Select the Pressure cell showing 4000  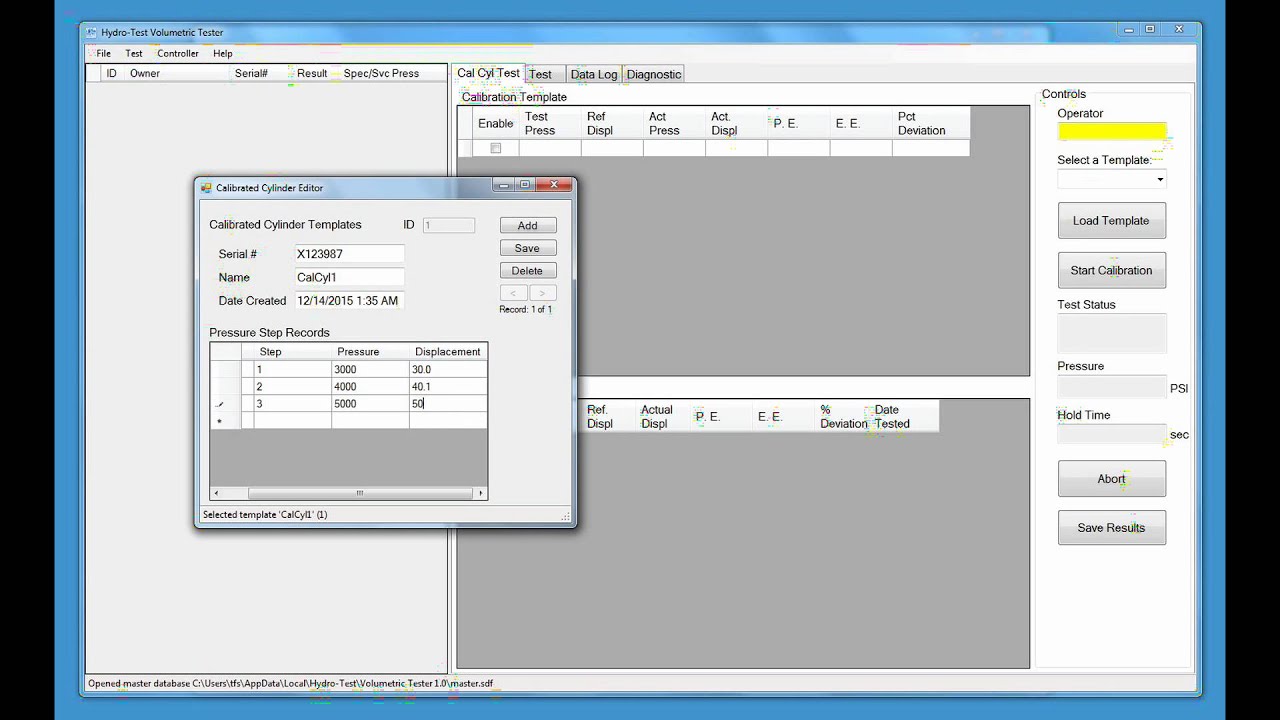tap(370, 386)
